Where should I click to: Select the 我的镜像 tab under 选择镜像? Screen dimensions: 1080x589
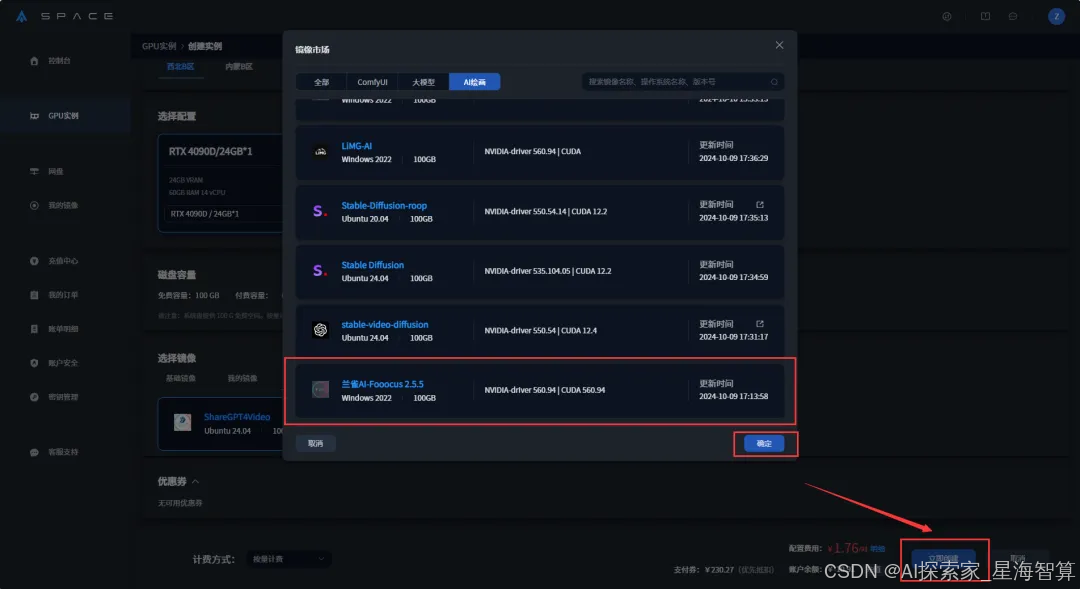click(x=242, y=378)
